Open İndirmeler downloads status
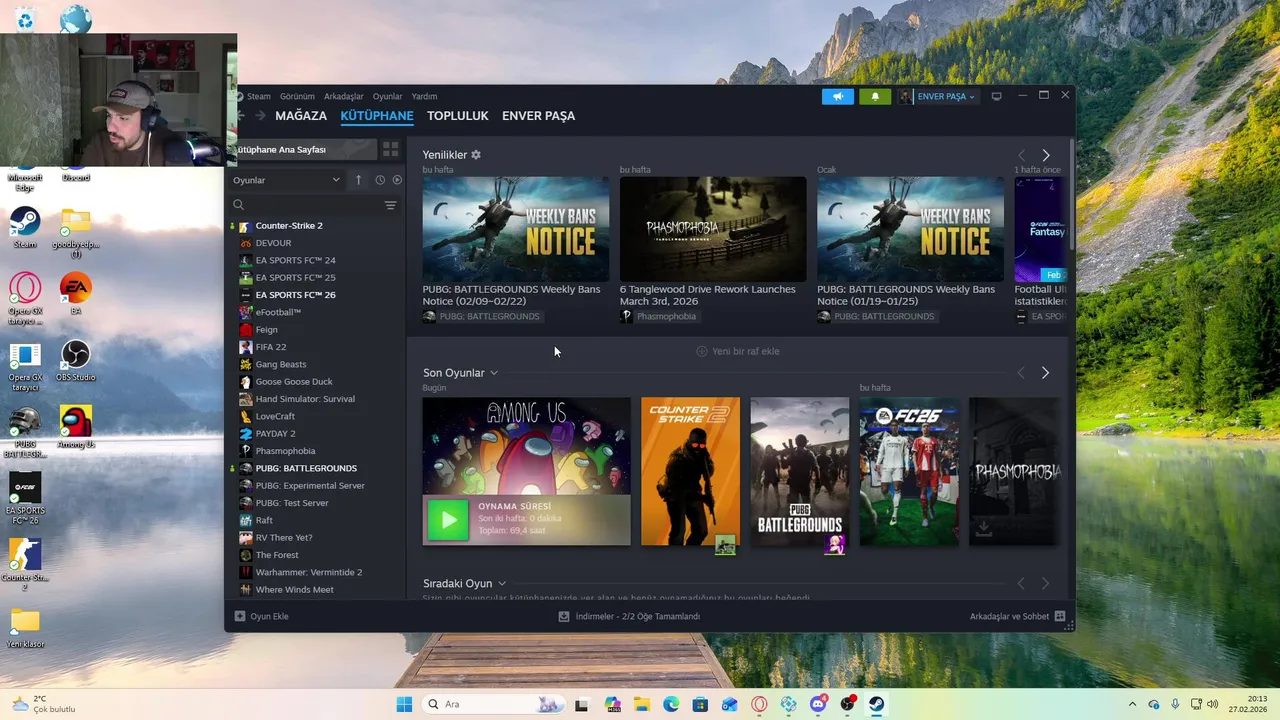Viewport: 1280px width, 720px height. point(629,616)
